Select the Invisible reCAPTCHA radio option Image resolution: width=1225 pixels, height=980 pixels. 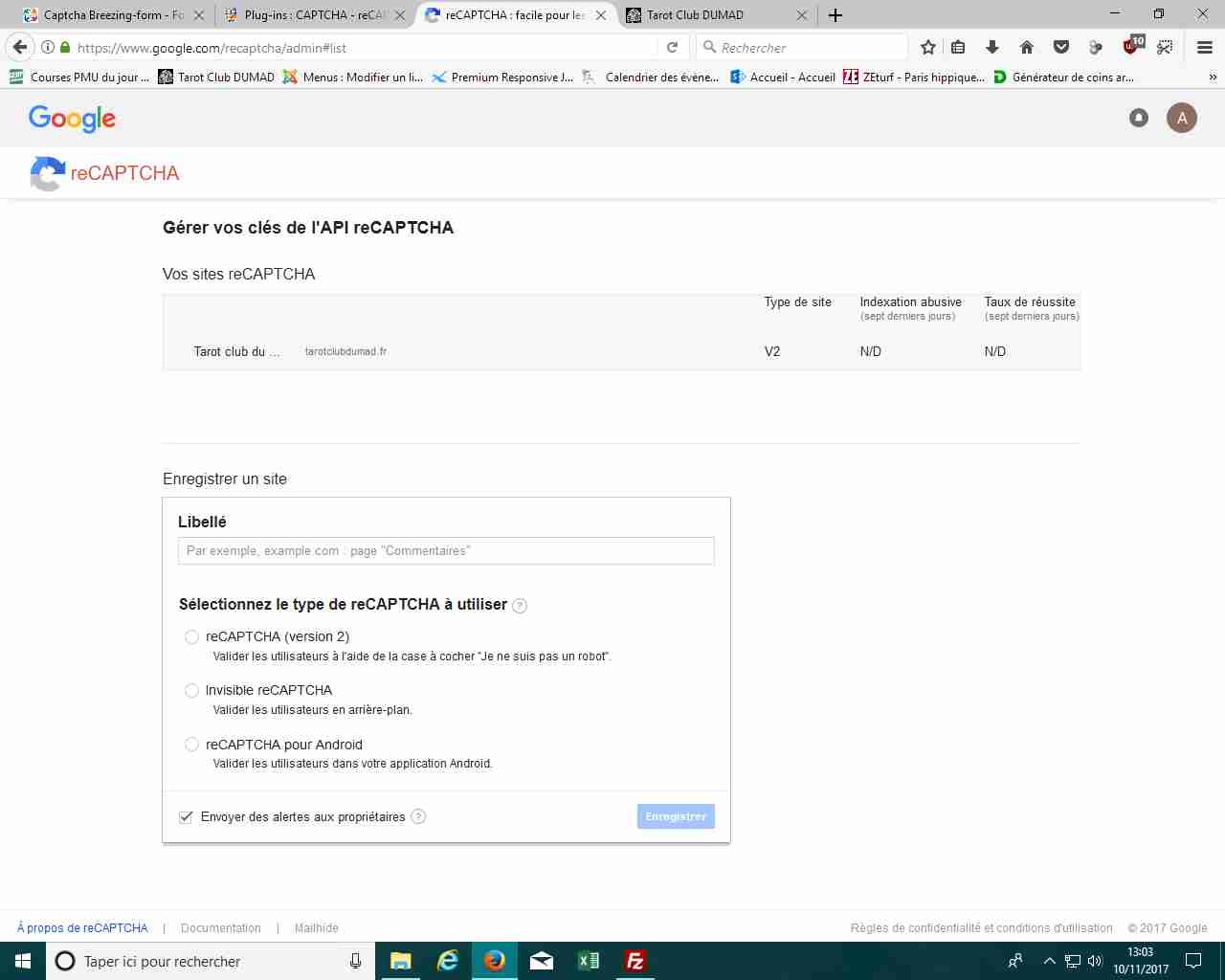coord(191,690)
